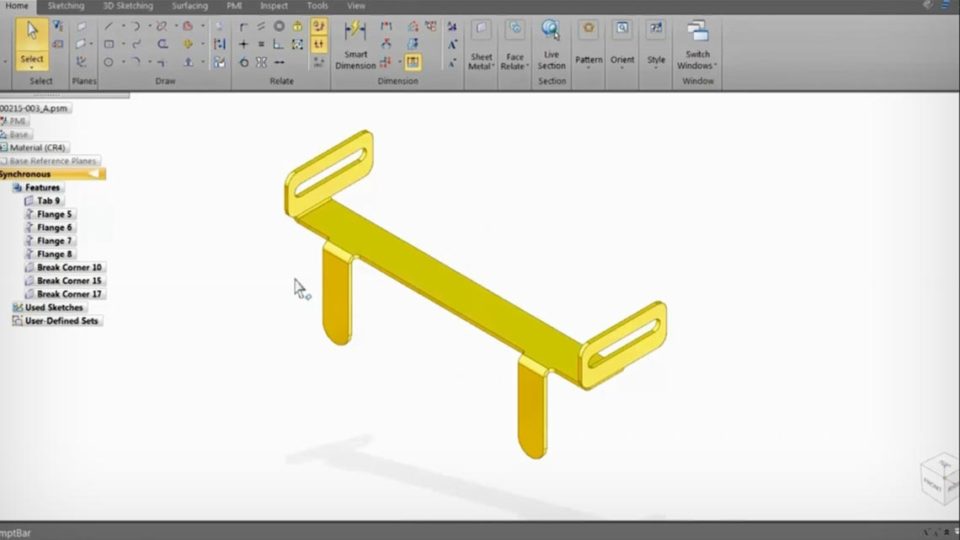Select Break Corner 15 feature
Screen dimensions: 960x540
(69, 281)
